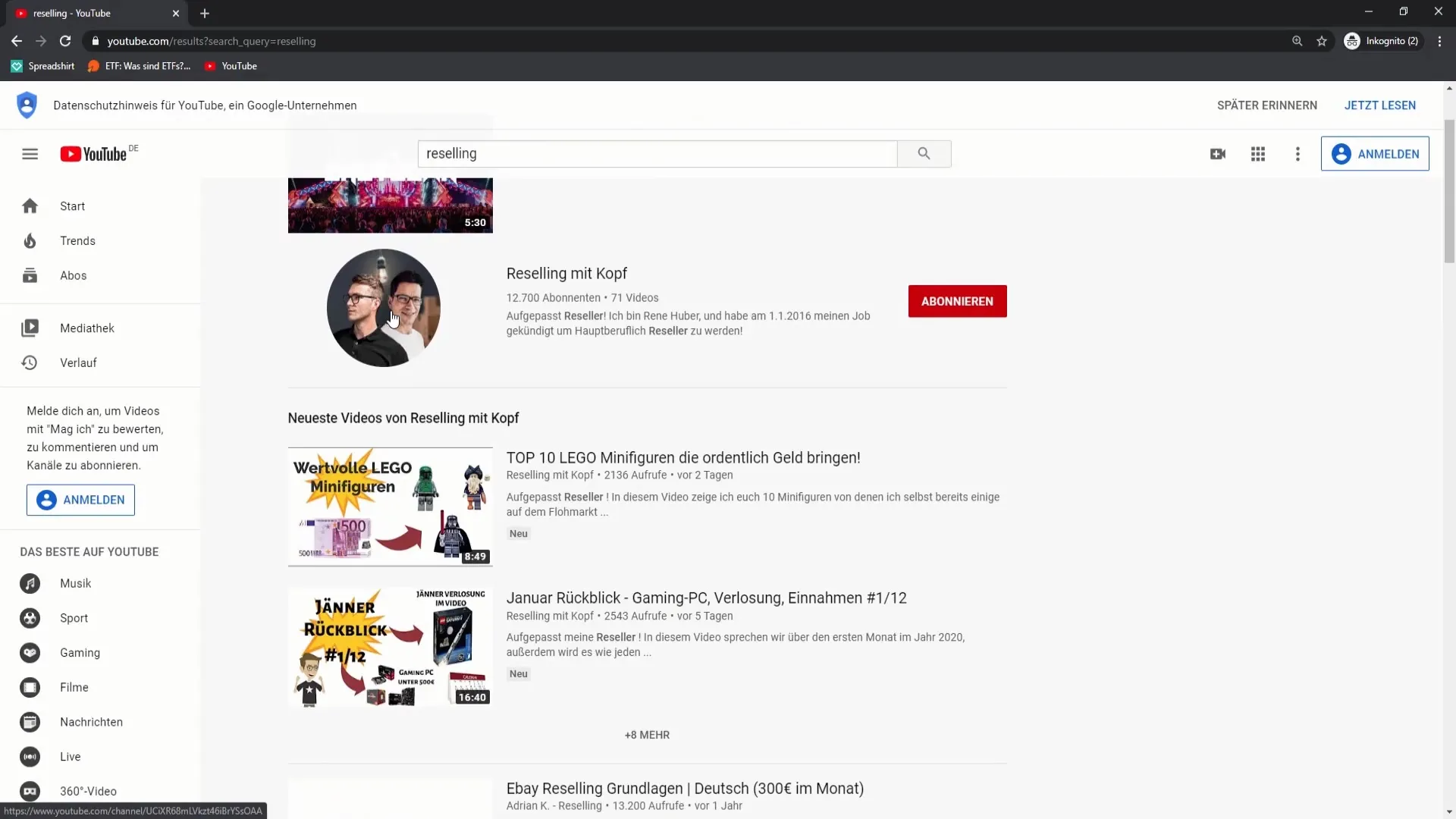The image size is (1456, 819).
Task: Click the browser address bar
Action: pos(682,41)
